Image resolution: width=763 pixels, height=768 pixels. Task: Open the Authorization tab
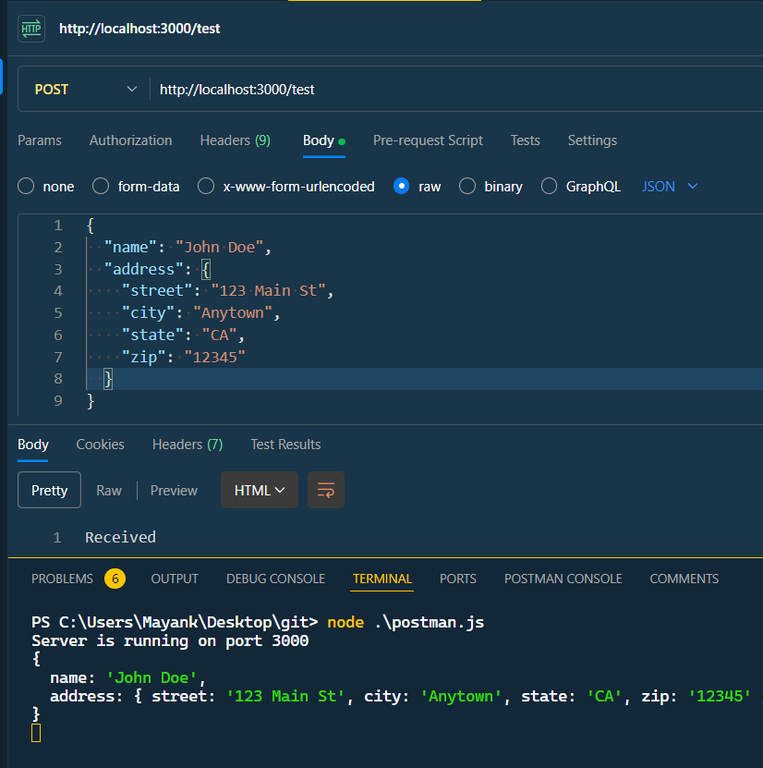click(x=130, y=140)
